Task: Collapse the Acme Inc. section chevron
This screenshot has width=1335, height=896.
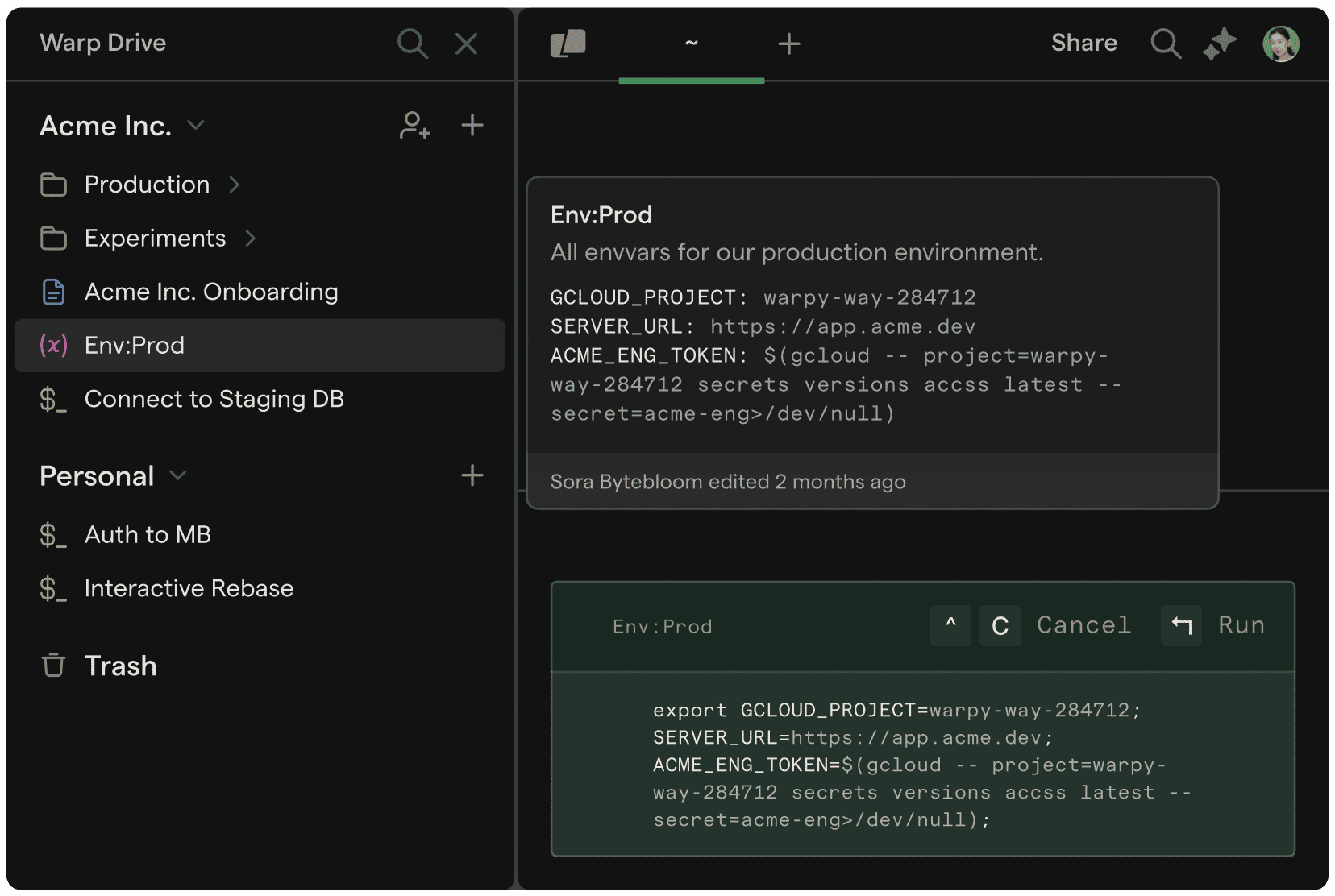Action: 196,126
